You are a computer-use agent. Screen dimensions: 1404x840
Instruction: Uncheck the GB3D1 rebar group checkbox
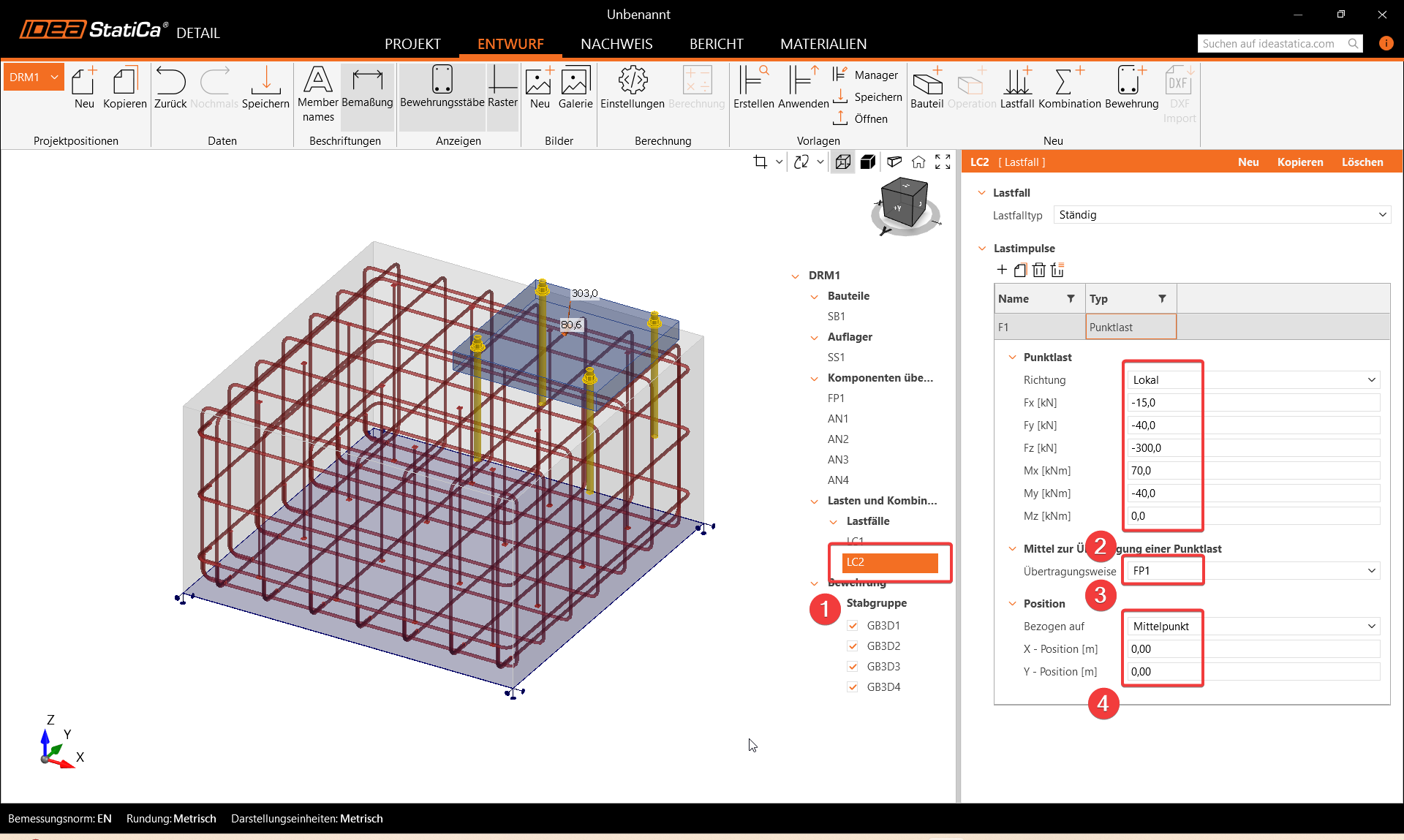point(853,626)
